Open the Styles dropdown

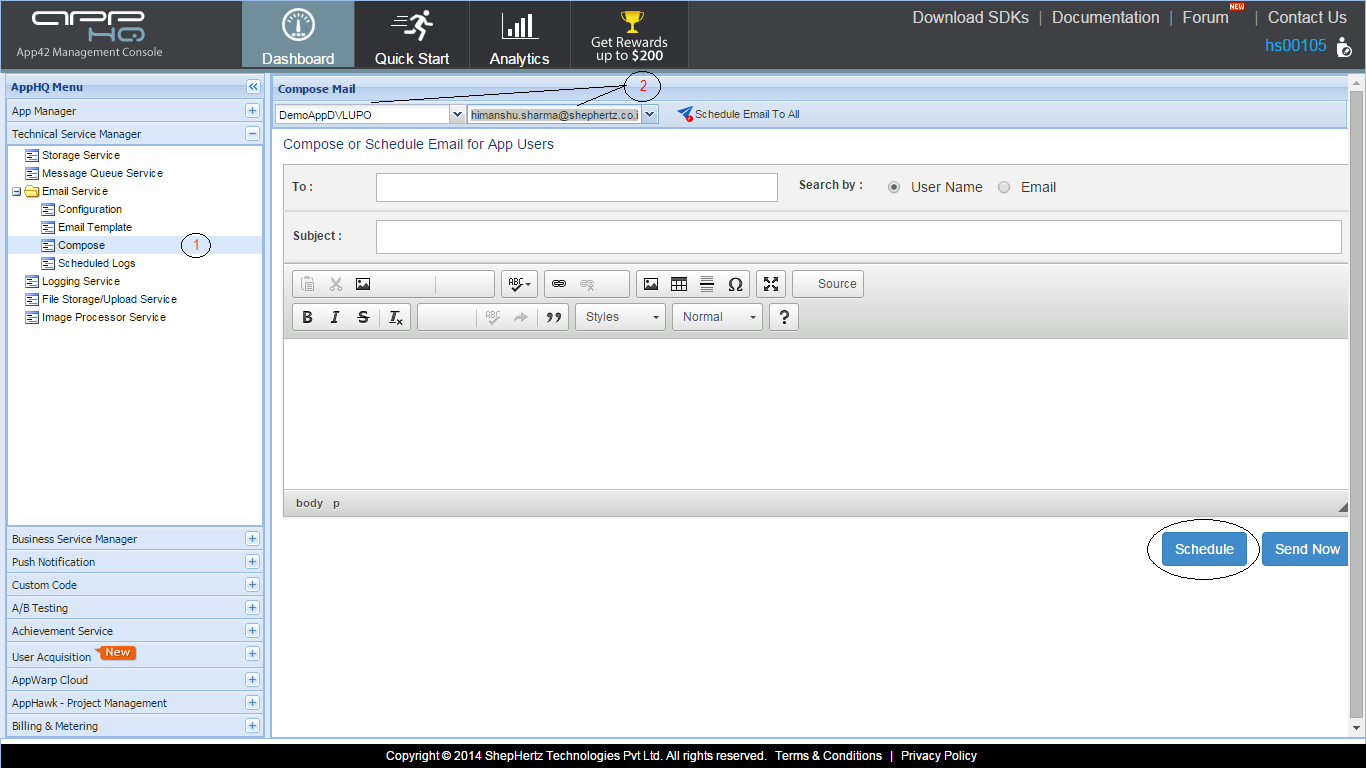[x=620, y=317]
